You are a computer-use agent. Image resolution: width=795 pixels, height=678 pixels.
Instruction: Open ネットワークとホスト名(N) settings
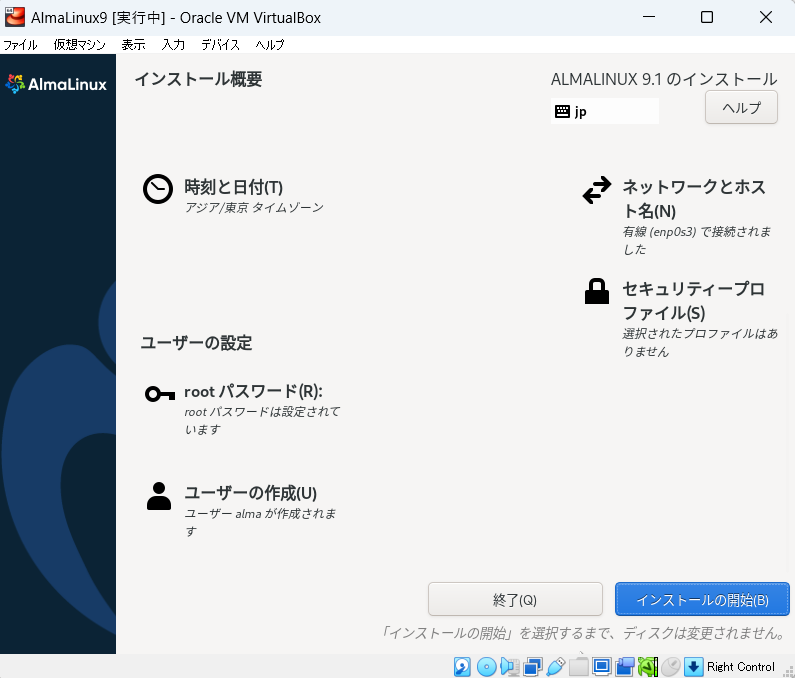pos(694,199)
